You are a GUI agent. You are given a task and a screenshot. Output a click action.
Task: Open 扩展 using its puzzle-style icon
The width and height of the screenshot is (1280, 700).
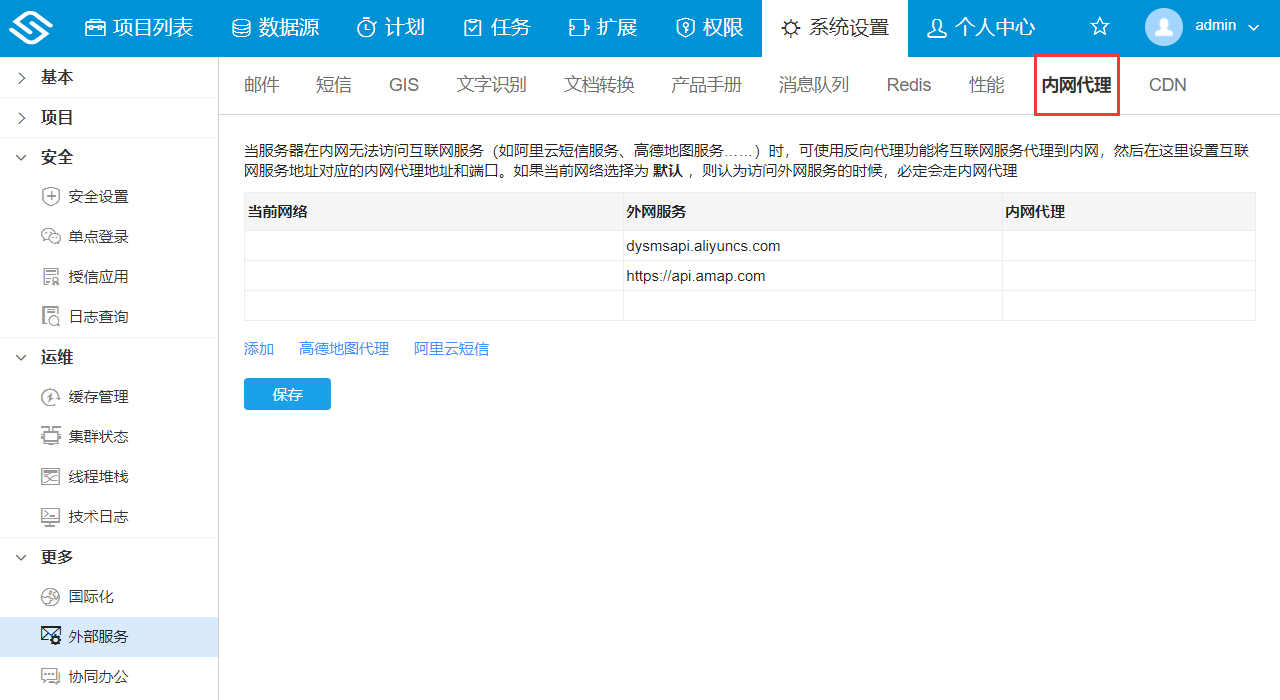point(577,28)
